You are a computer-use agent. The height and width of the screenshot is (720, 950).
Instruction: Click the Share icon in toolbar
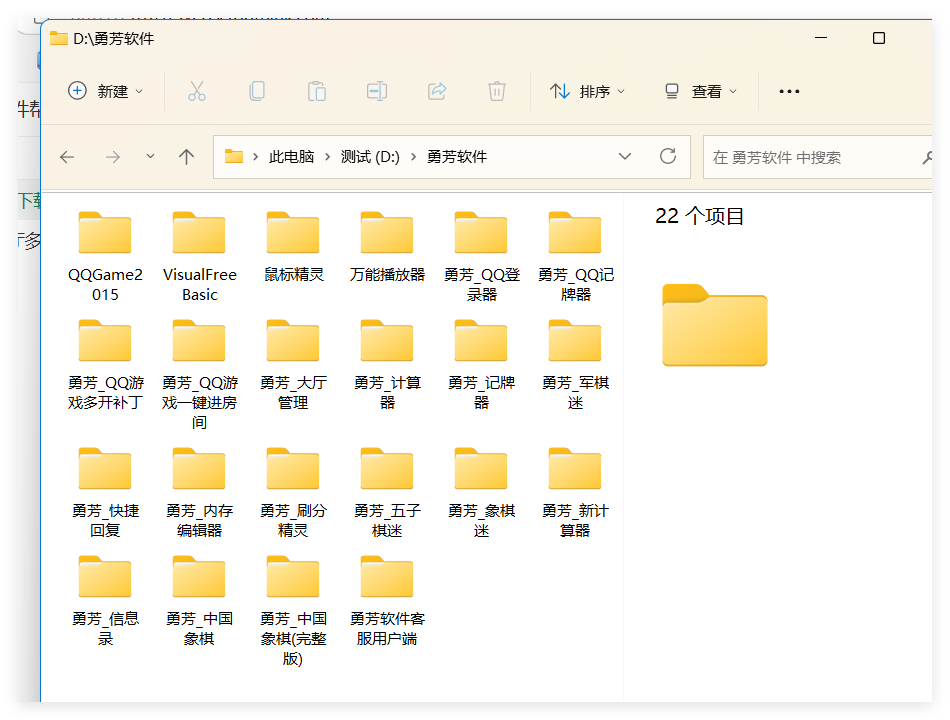437,91
